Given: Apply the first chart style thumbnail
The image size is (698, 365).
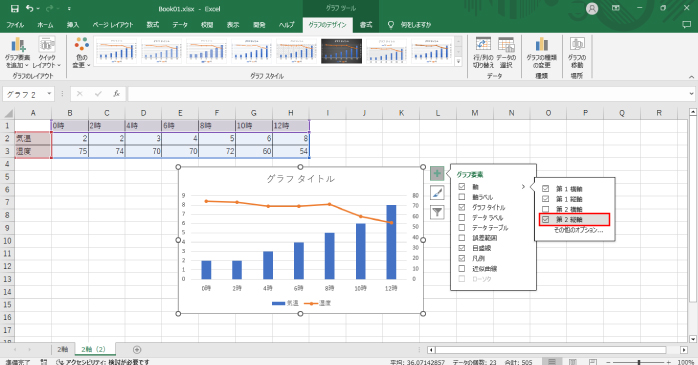Looking at the screenshot, I should [117, 51].
